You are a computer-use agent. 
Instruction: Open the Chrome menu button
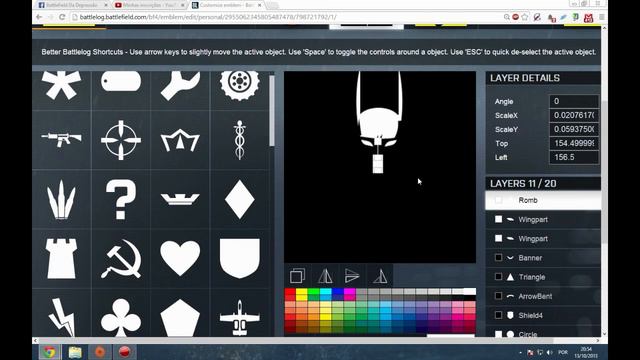[602, 17]
